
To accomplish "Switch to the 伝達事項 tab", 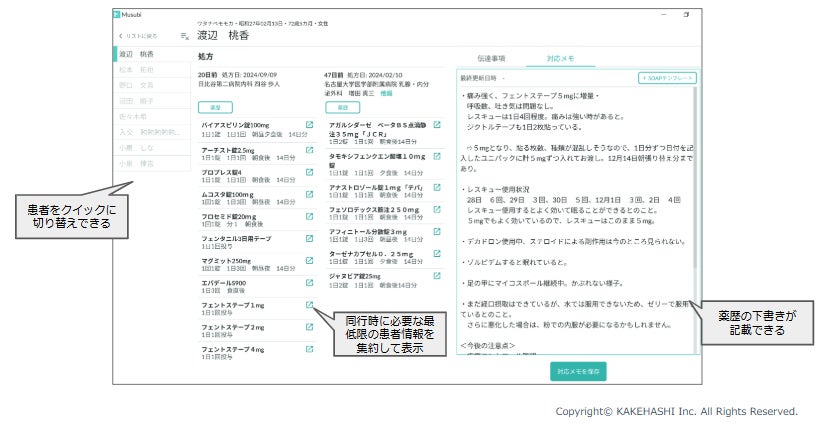I will coord(491,59).
